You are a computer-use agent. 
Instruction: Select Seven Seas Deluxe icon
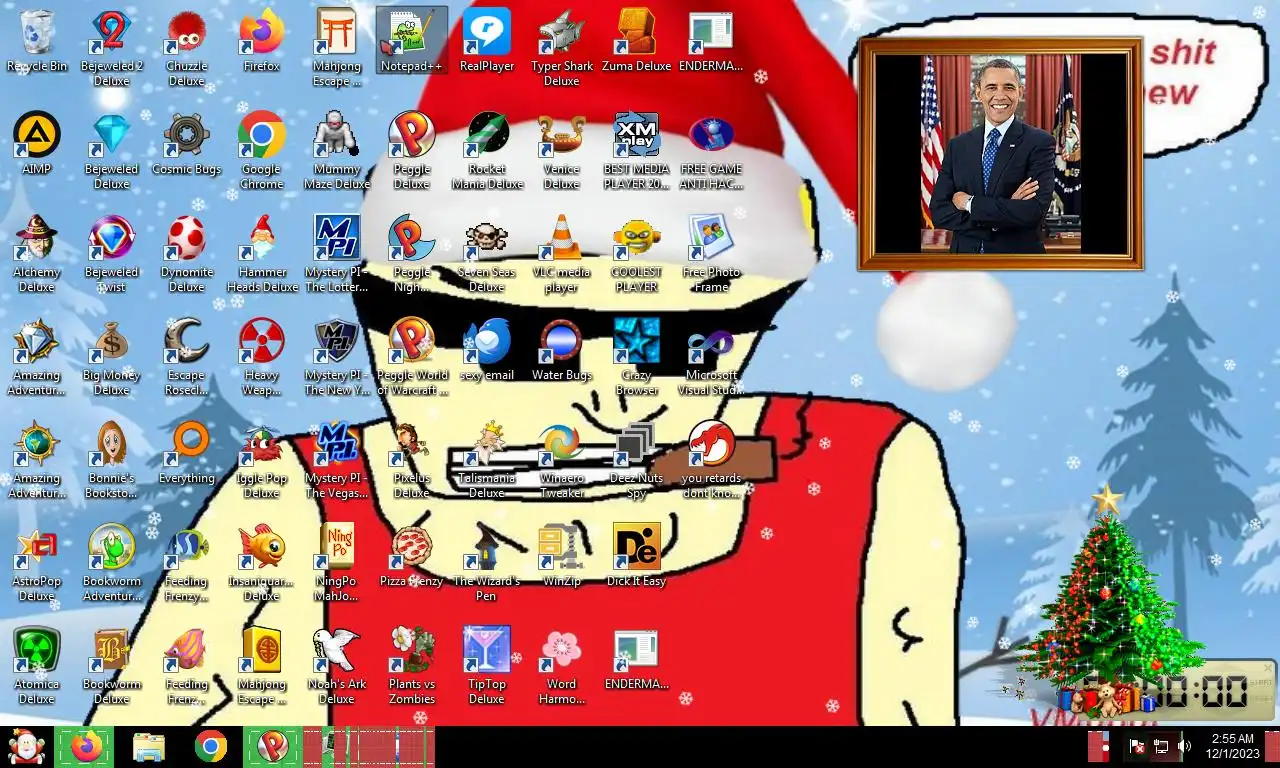(x=487, y=252)
